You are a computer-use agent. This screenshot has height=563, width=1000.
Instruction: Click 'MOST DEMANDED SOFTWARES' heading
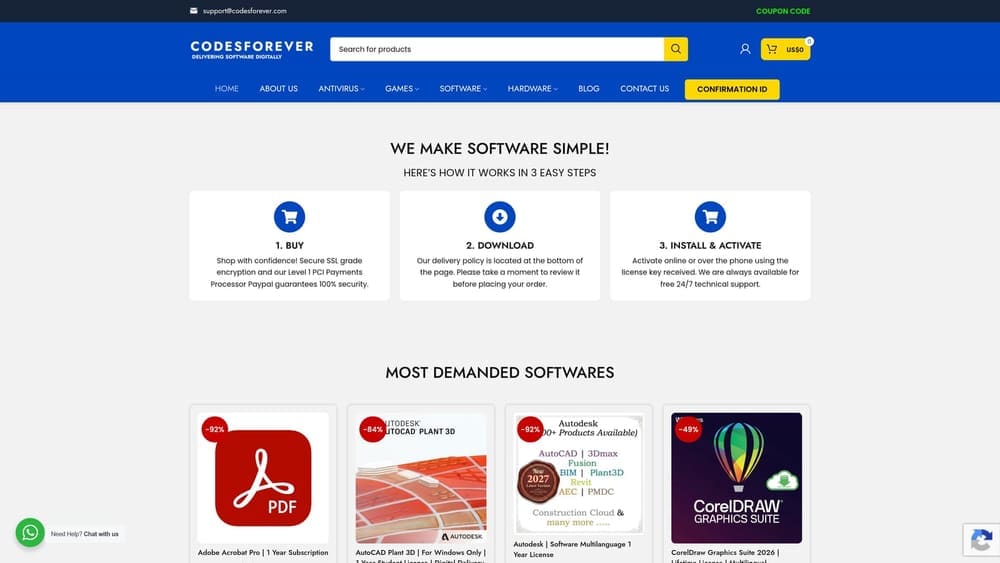coord(500,372)
